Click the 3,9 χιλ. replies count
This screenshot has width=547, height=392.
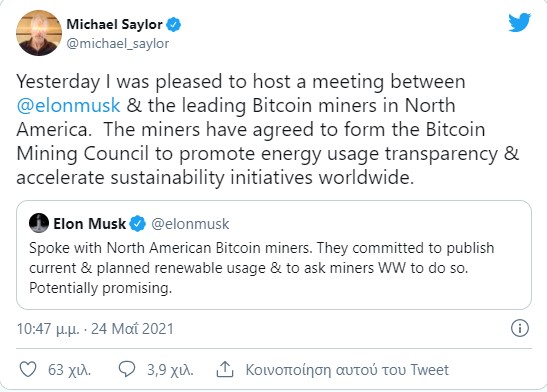170,370
